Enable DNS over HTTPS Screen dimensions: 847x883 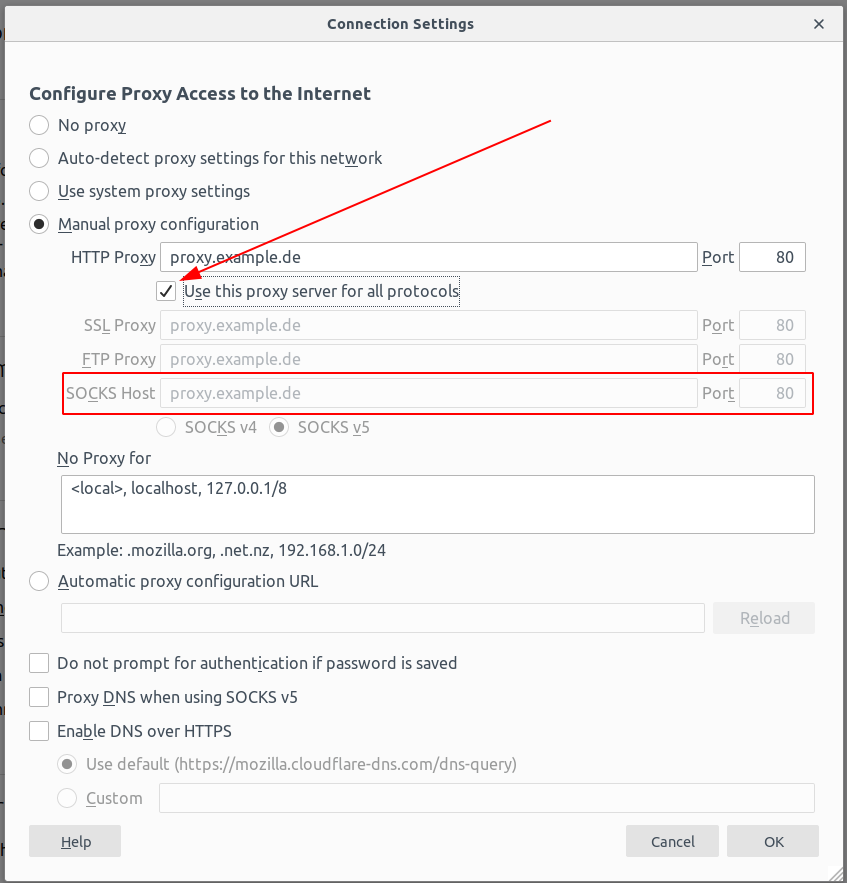(x=38, y=731)
